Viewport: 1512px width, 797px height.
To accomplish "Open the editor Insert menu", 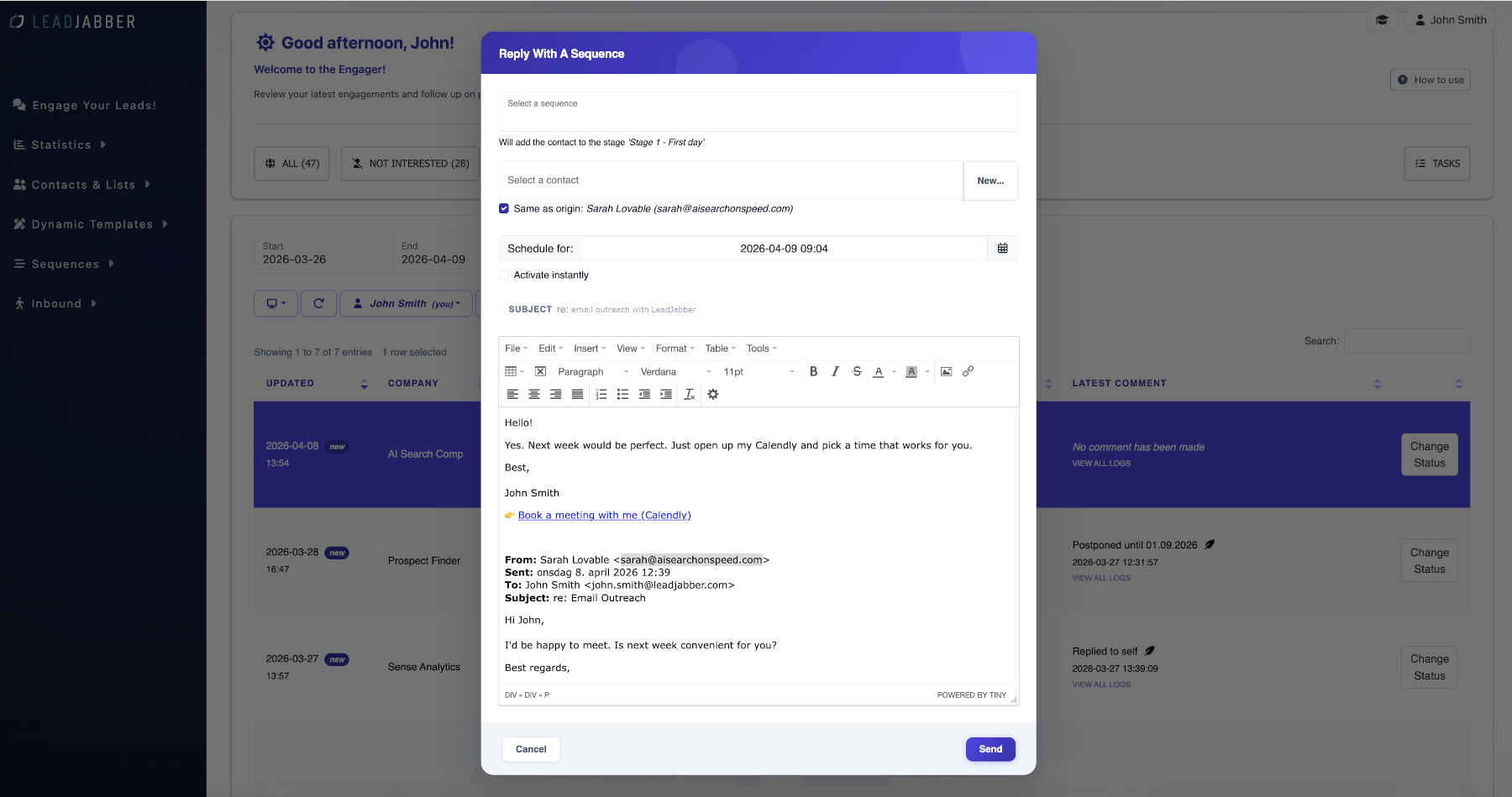I will (x=589, y=349).
